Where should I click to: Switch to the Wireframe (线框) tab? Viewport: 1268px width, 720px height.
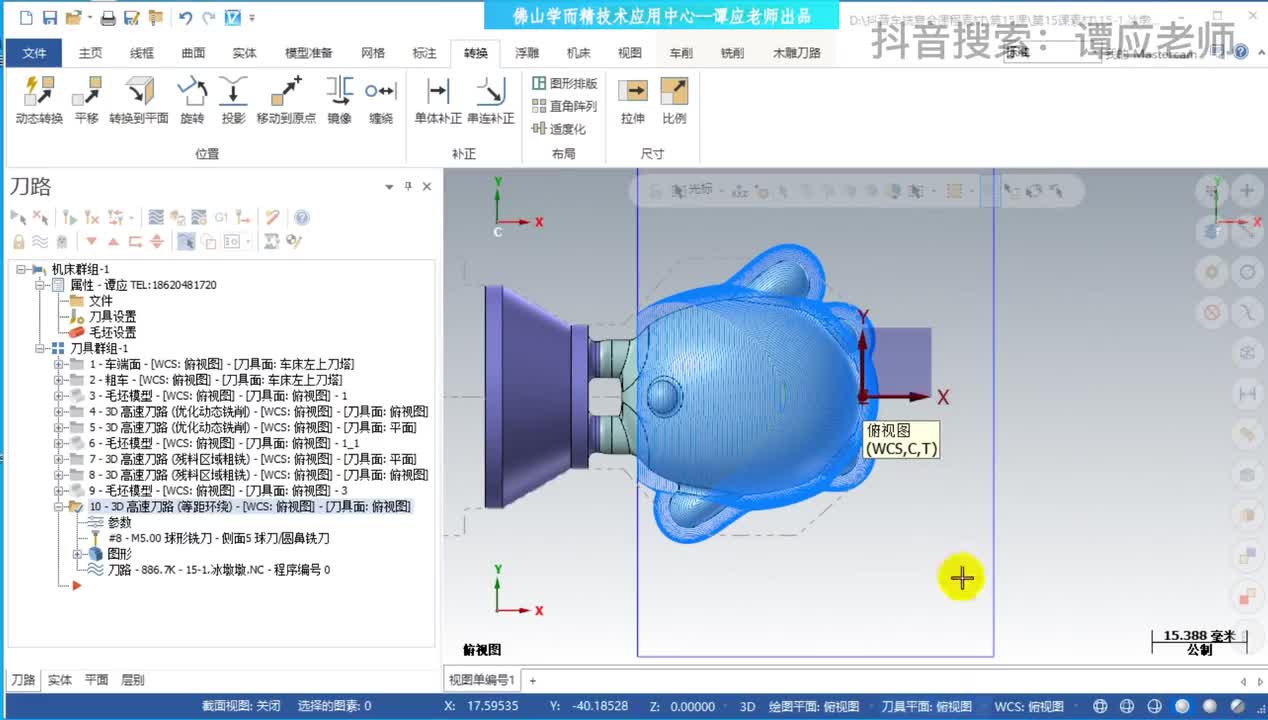point(142,53)
